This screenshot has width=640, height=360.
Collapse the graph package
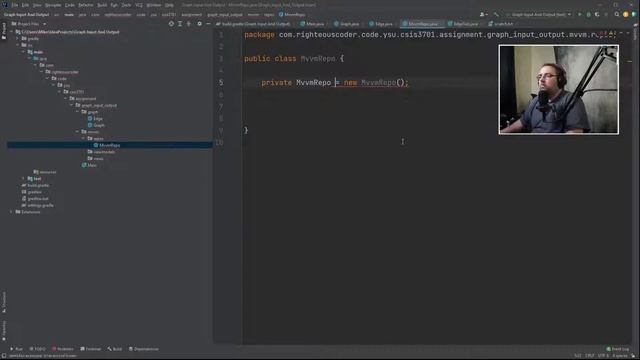point(78,112)
